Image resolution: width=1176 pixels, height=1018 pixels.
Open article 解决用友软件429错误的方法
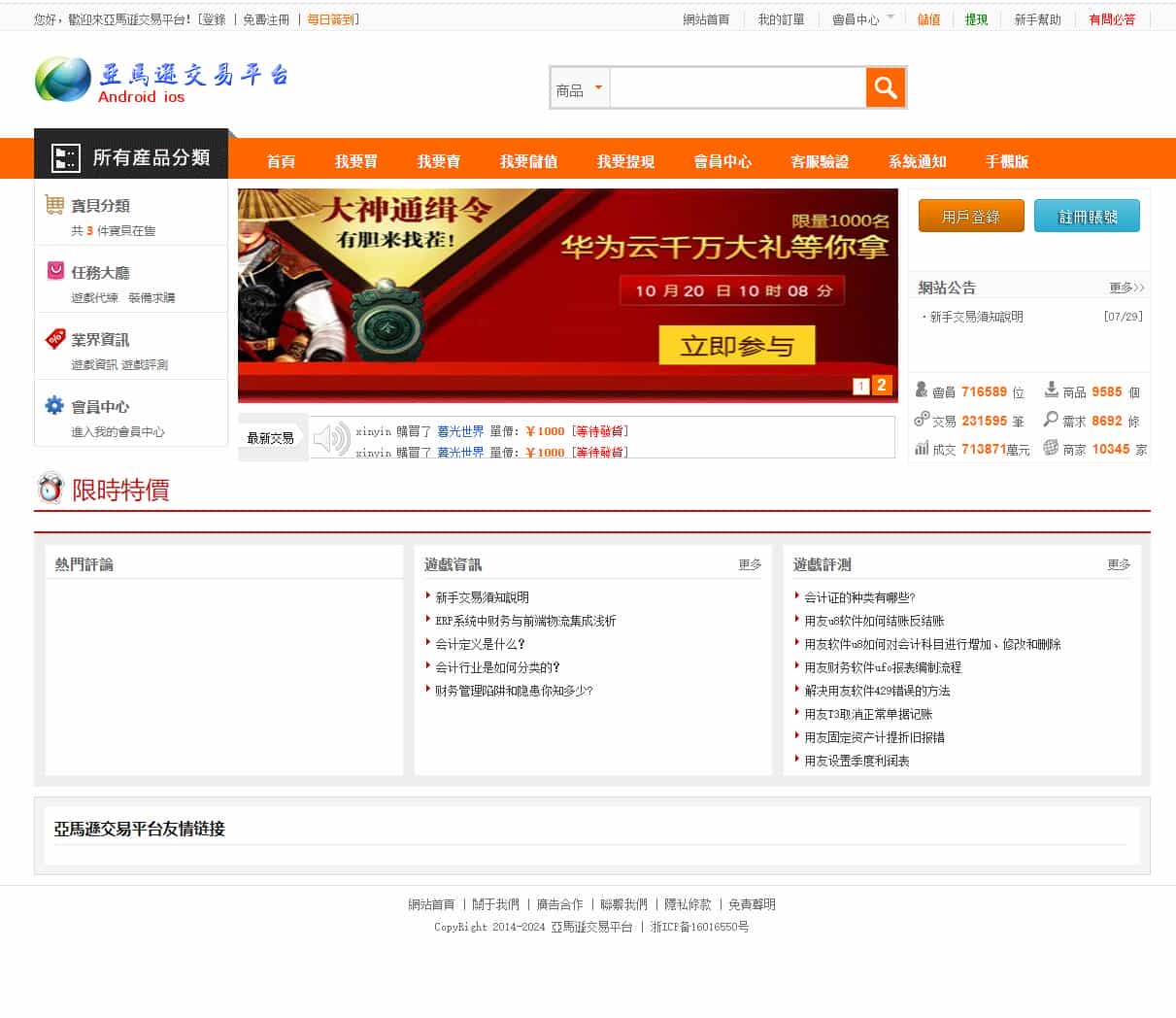pyautogui.click(x=877, y=691)
